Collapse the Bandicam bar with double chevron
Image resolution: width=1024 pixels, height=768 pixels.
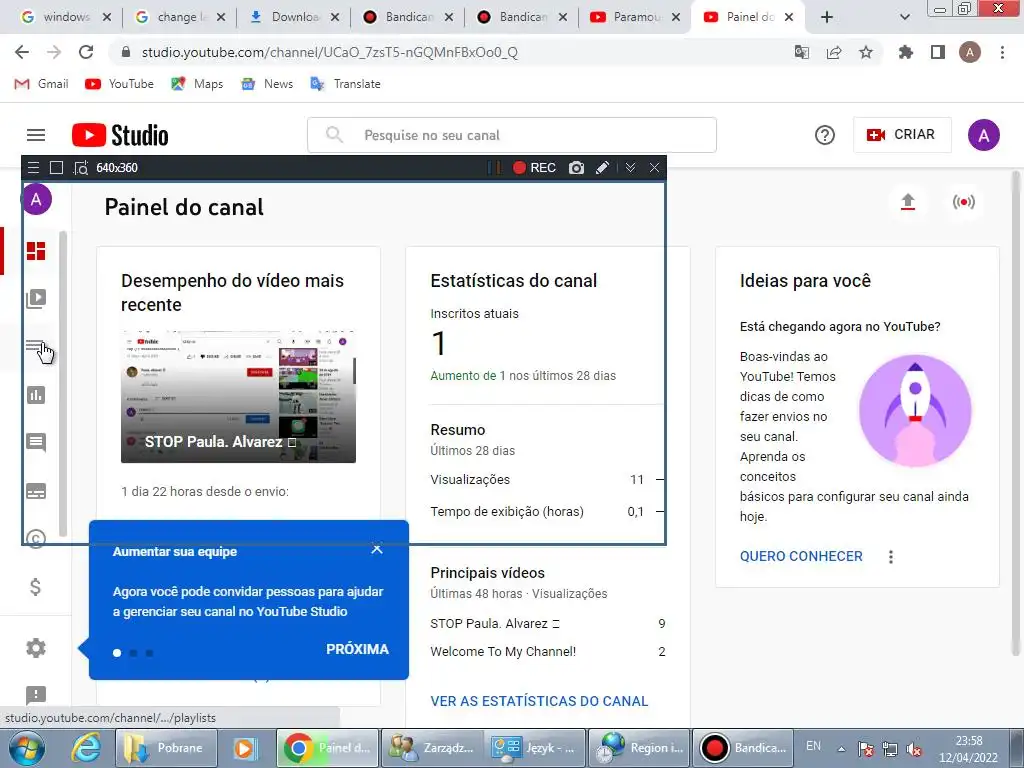pos(630,168)
